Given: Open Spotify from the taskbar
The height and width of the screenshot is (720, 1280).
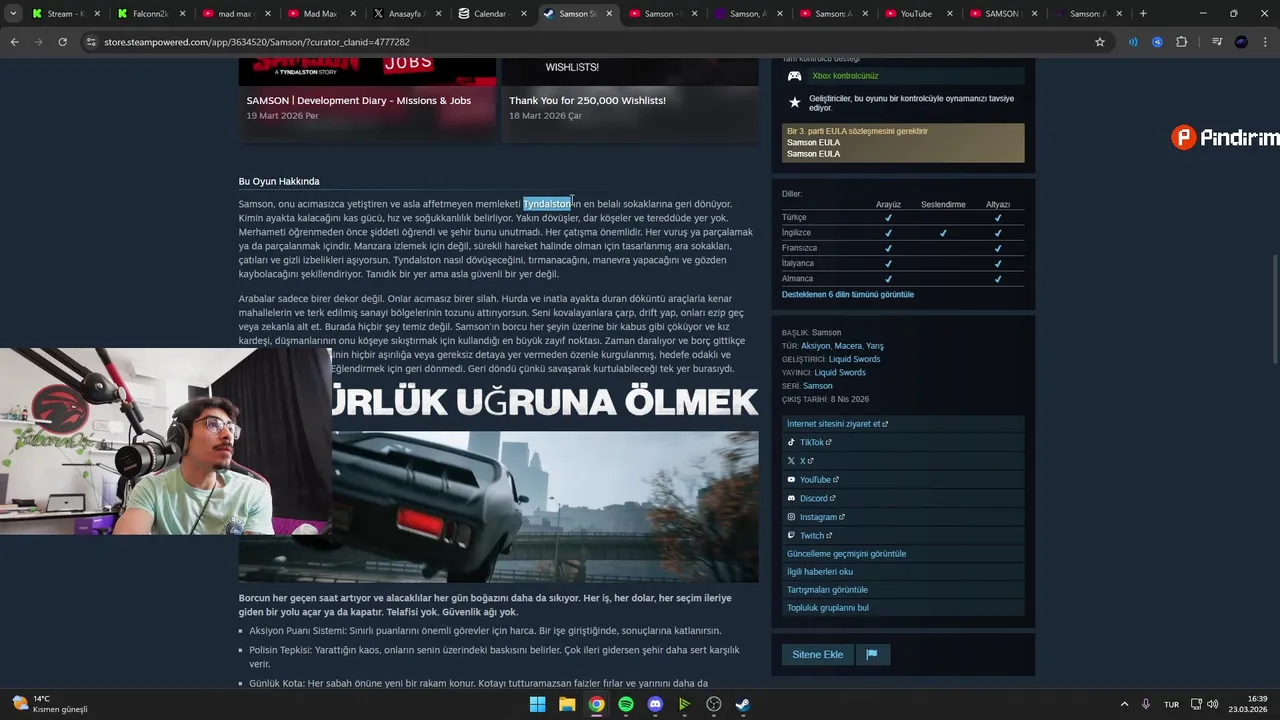Looking at the screenshot, I should pyautogui.click(x=626, y=704).
